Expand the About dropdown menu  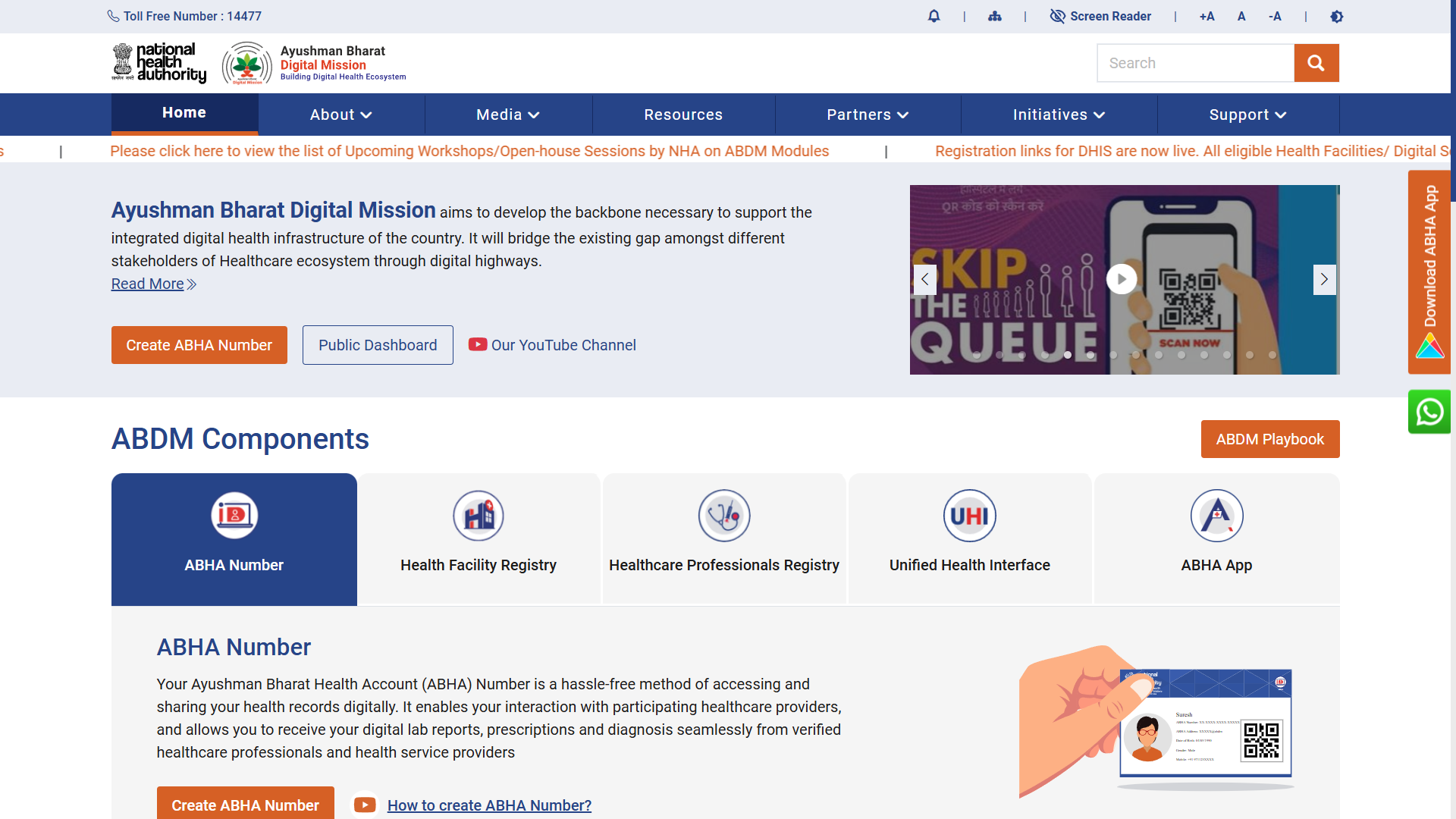(341, 115)
